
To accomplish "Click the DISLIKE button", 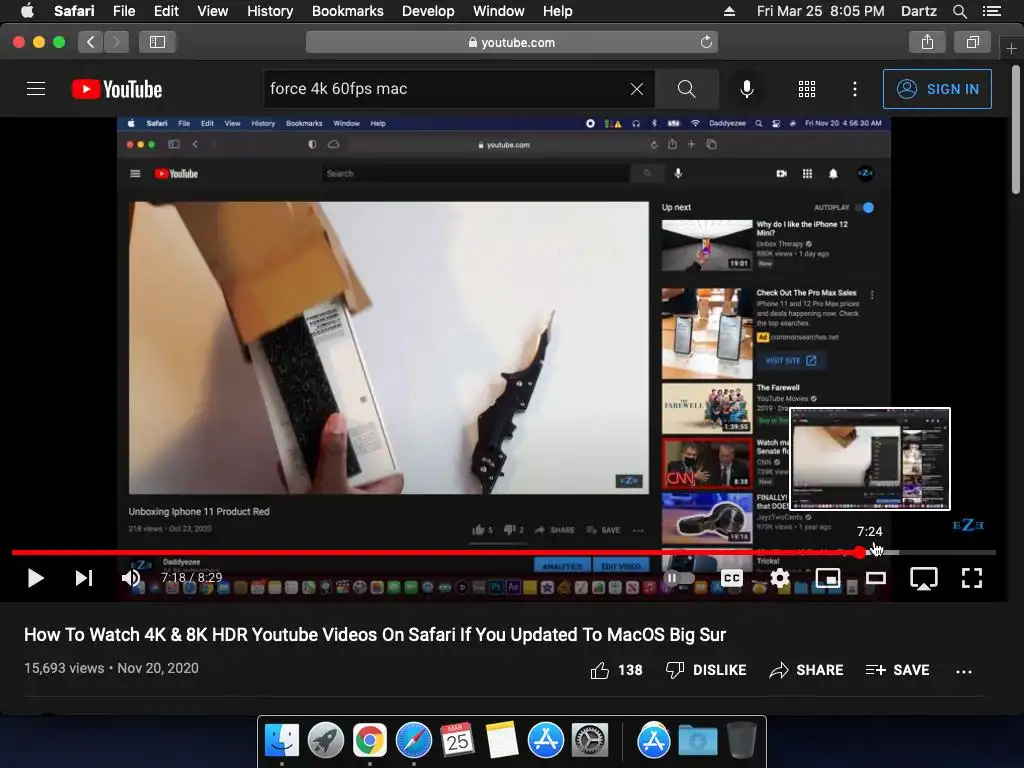I will point(705,670).
